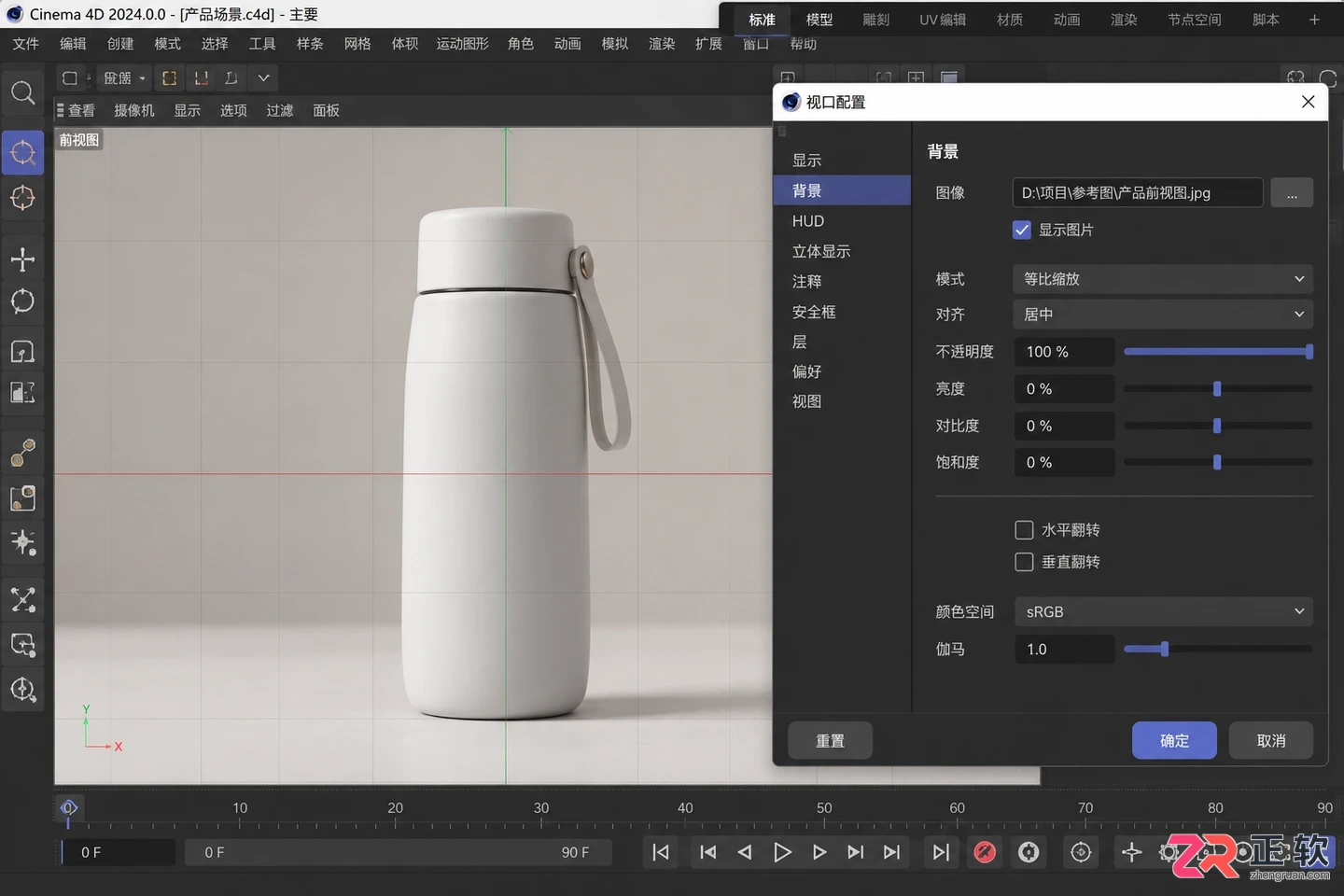The height and width of the screenshot is (896, 1344).
Task: Select the HUD category in 视口配置
Action: 842,221
